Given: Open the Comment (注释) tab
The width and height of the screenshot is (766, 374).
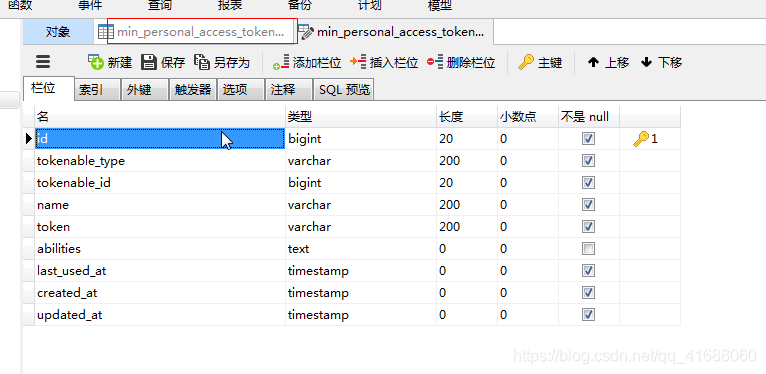Looking at the screenshot, I should (289, 90).
